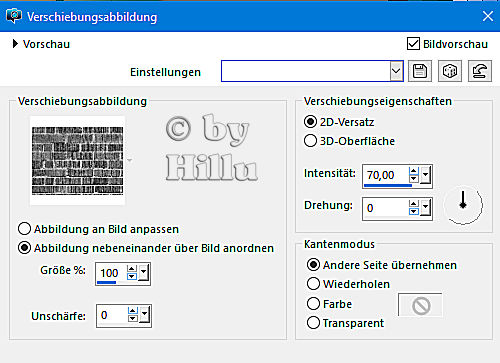This screenshot has width=500, height=363.
Task: Click the disabled Farbe color swatch
Action: (420, 305)
